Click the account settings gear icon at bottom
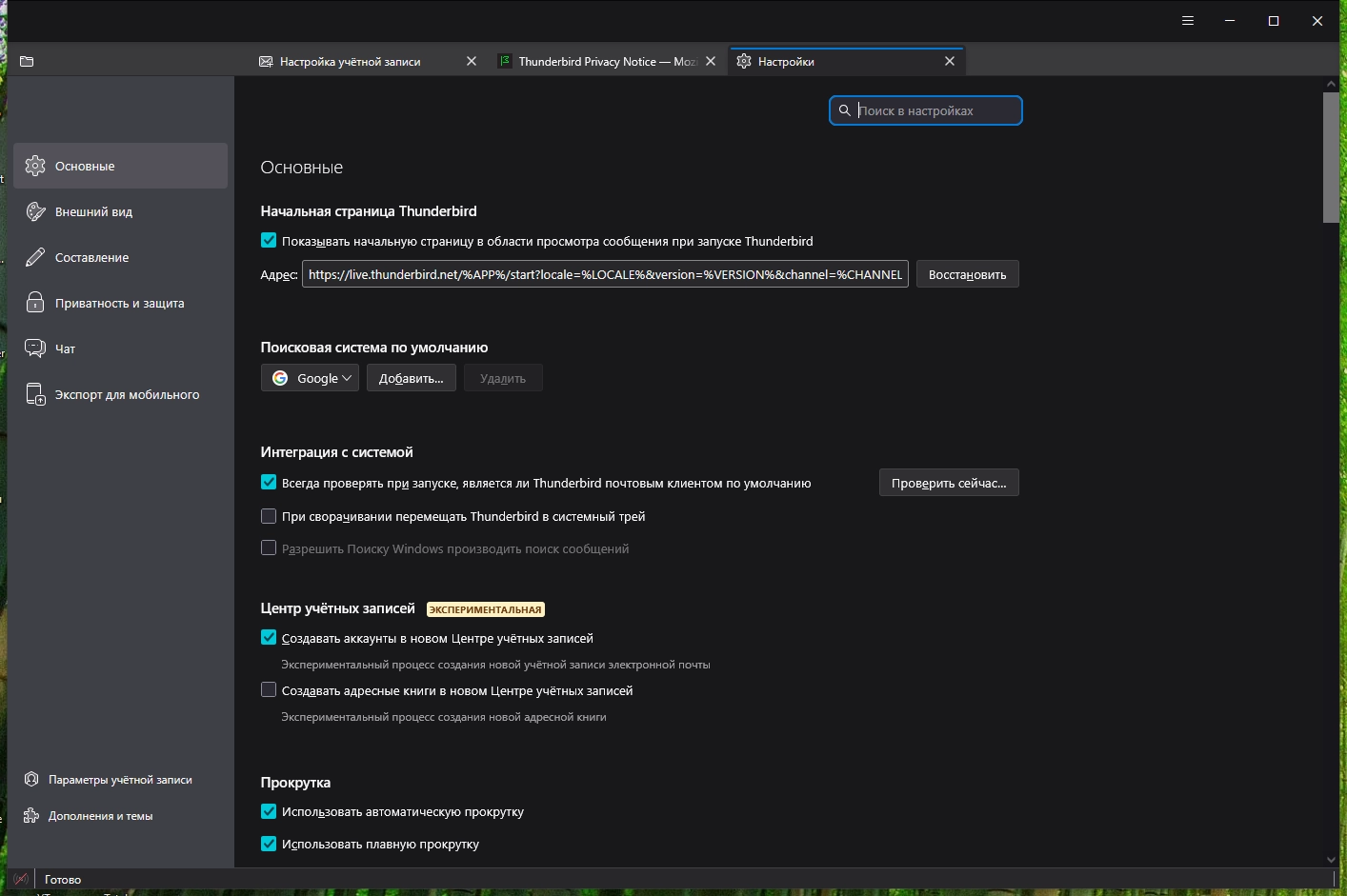1347x896 pixels. [x=31, y=779]
